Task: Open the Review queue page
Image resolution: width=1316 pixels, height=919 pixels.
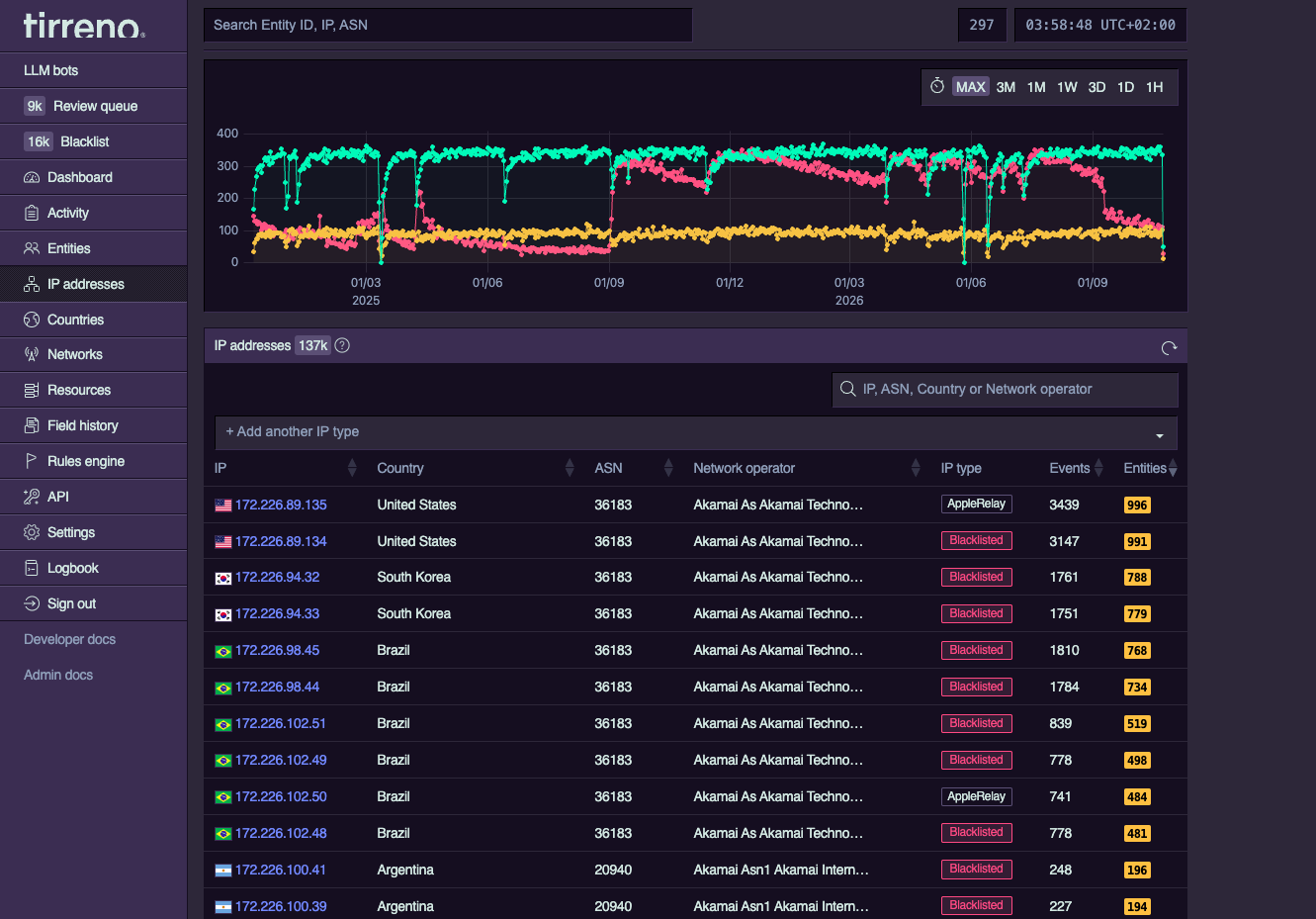Action: tap(94, 106)
